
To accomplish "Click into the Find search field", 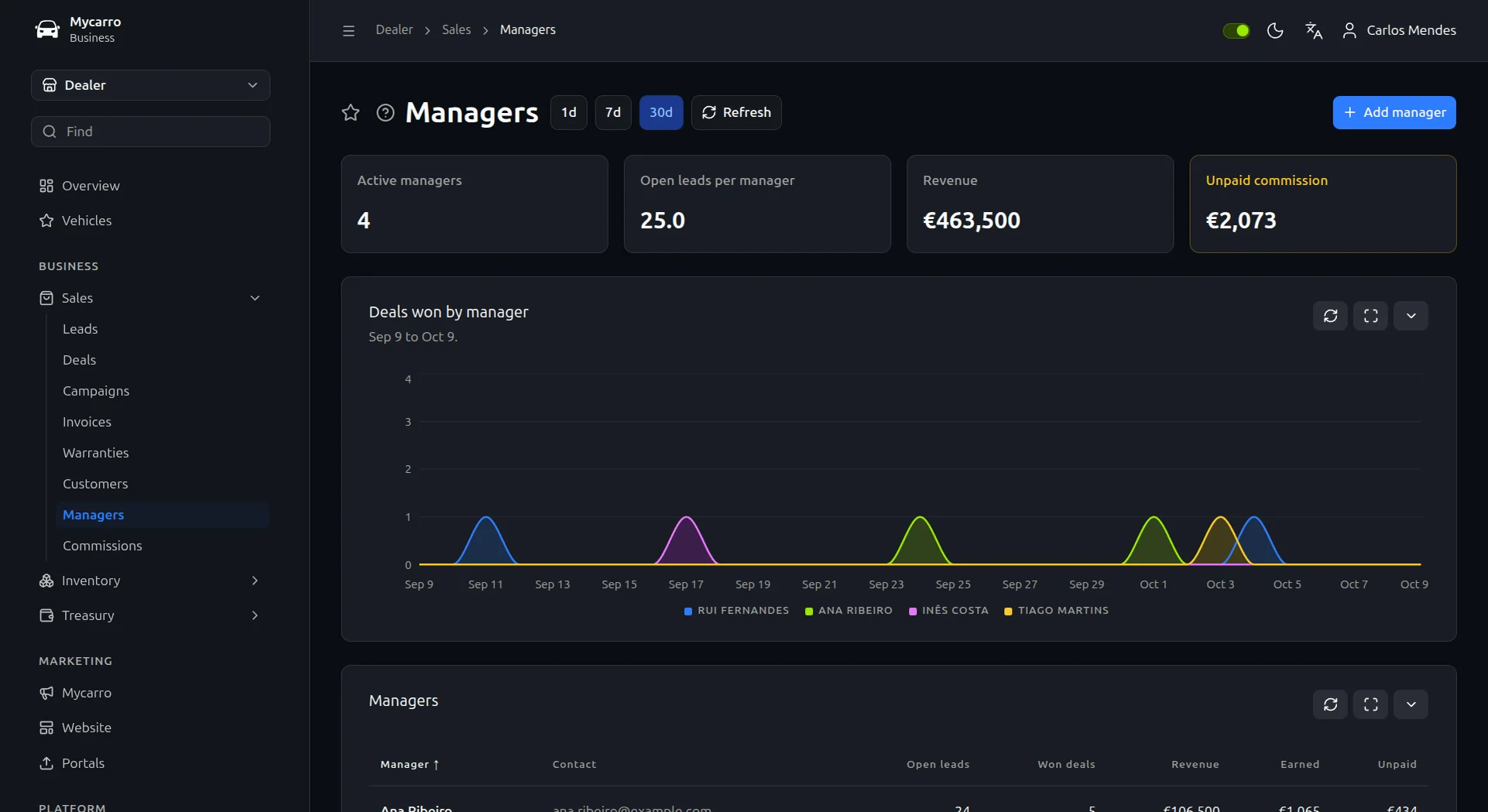I will (150, 132).
